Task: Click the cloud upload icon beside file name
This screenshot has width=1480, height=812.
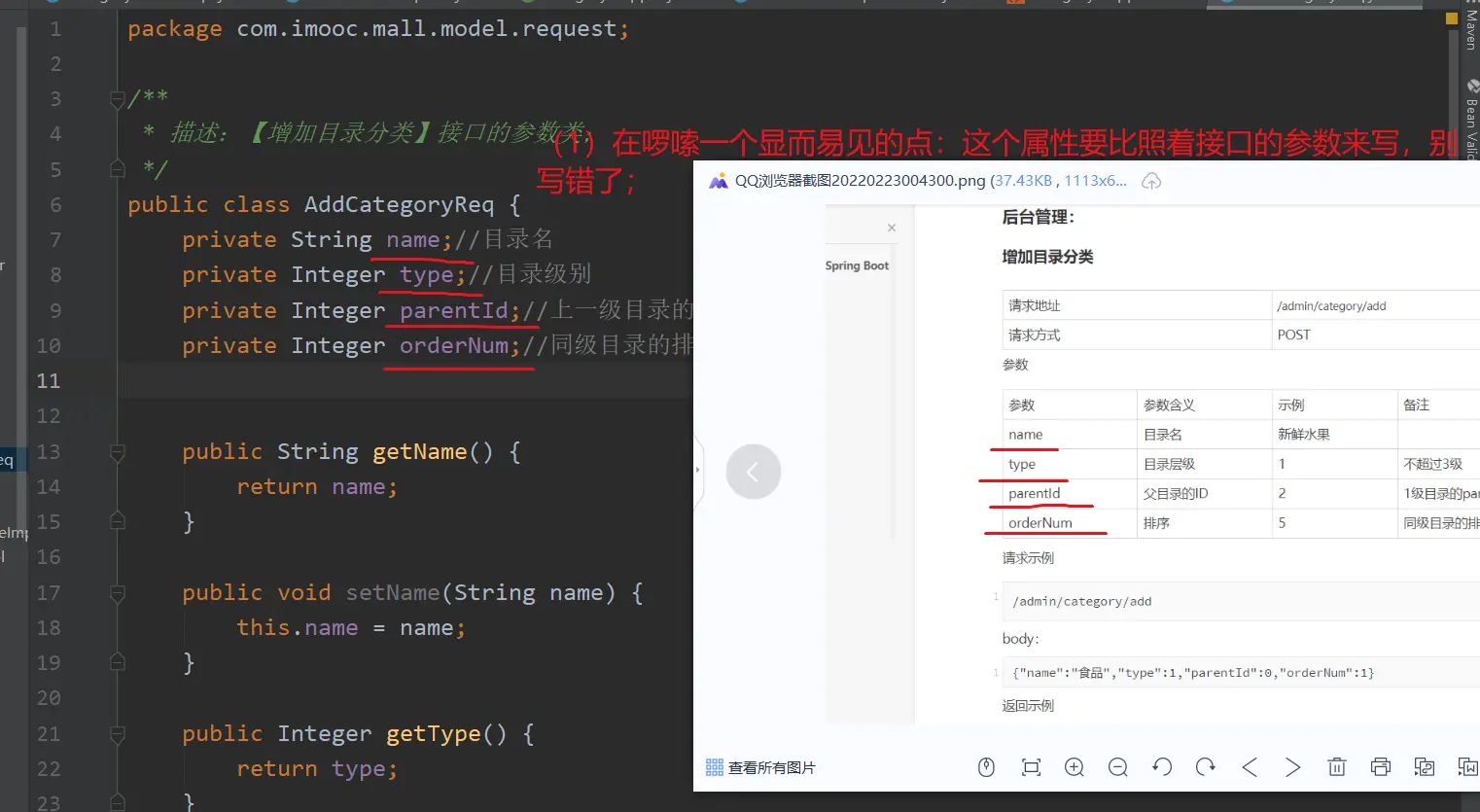Action: 1151,181
